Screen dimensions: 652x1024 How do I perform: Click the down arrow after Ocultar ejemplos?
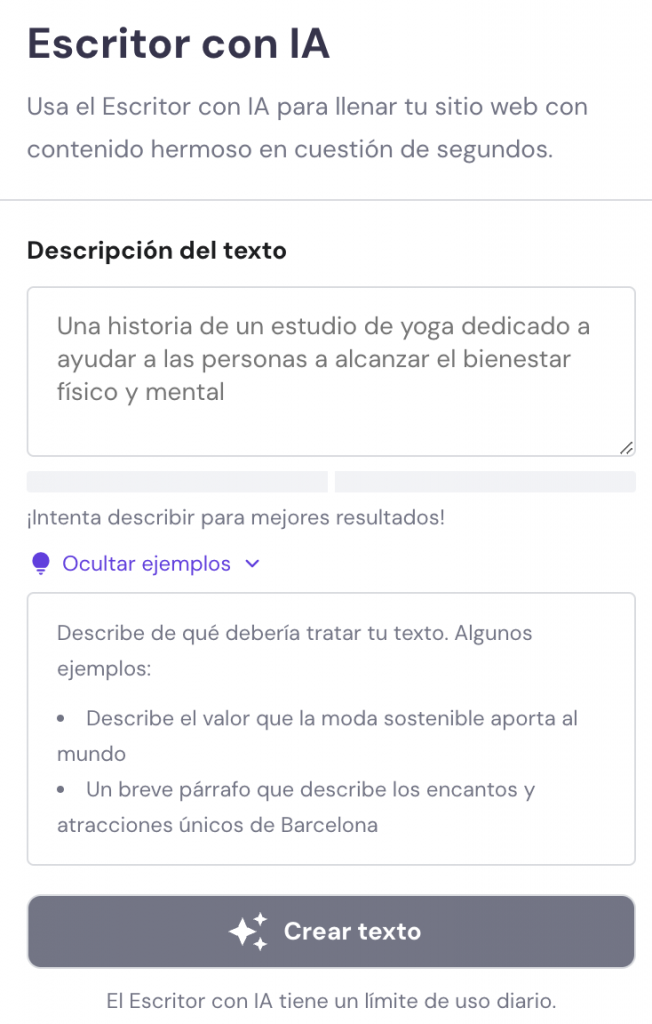point(250,564)
